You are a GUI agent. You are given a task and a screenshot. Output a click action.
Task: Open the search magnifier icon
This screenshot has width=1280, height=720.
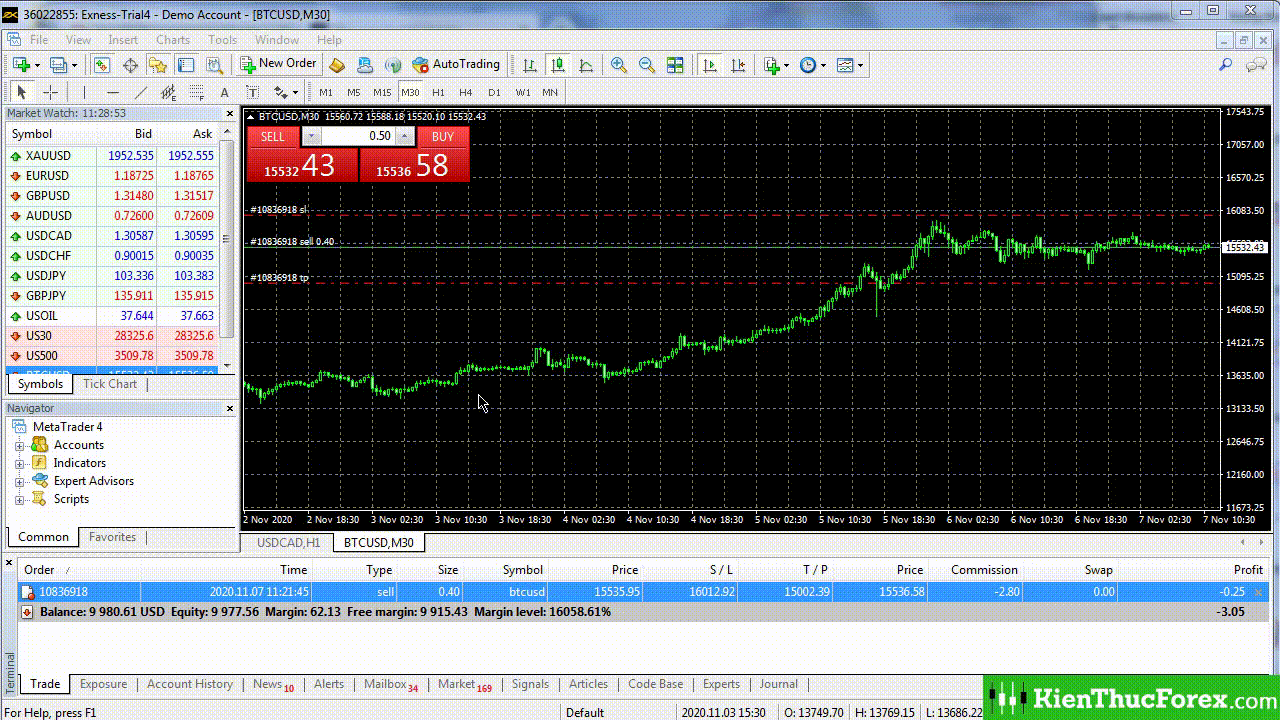1225,65
